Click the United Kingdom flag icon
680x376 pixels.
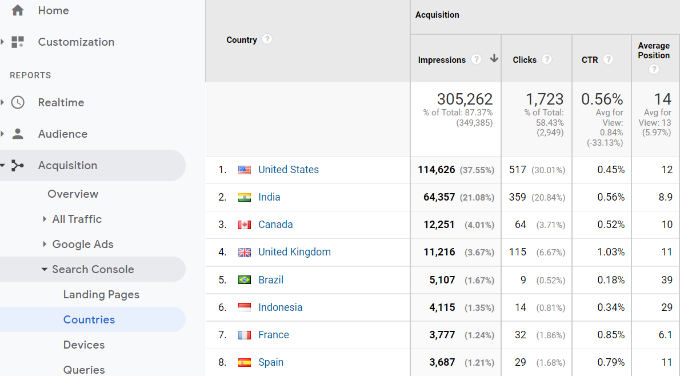(x=244, y=252)
